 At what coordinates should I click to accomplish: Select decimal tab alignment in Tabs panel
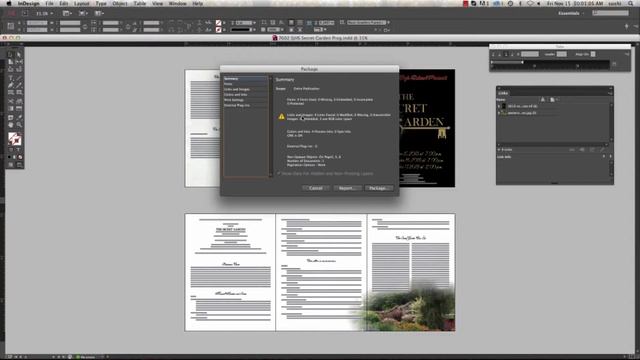[513, 54]
